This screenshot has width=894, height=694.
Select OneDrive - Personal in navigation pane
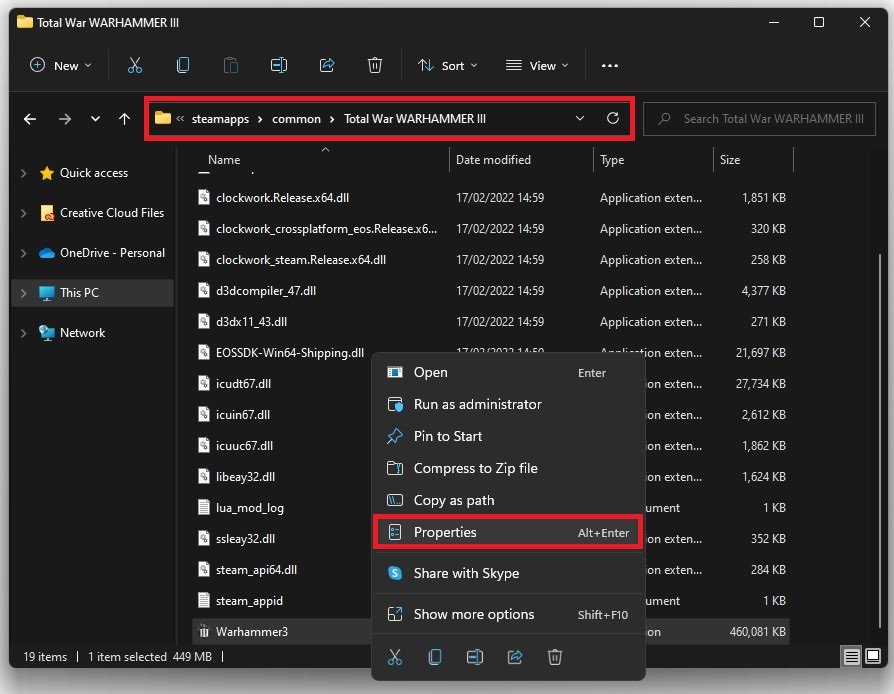tap(112, 253)
